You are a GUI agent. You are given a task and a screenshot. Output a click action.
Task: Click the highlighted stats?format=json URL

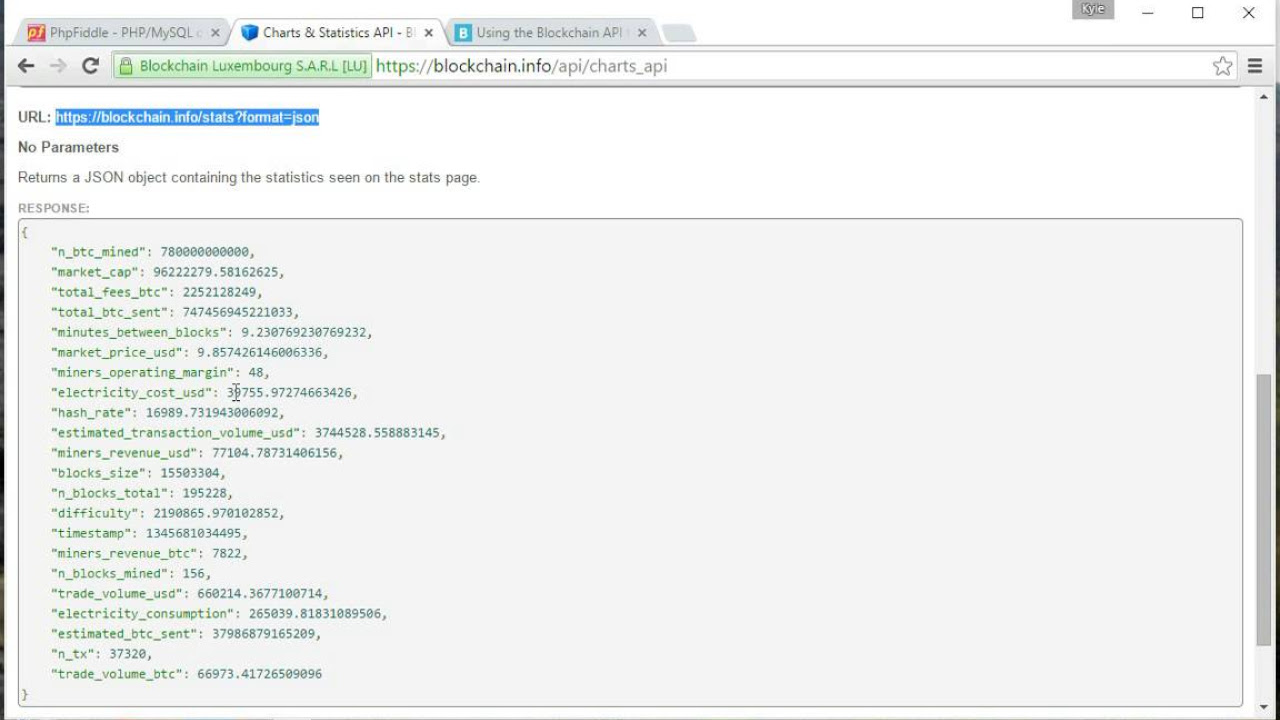(x=187, y=117)
